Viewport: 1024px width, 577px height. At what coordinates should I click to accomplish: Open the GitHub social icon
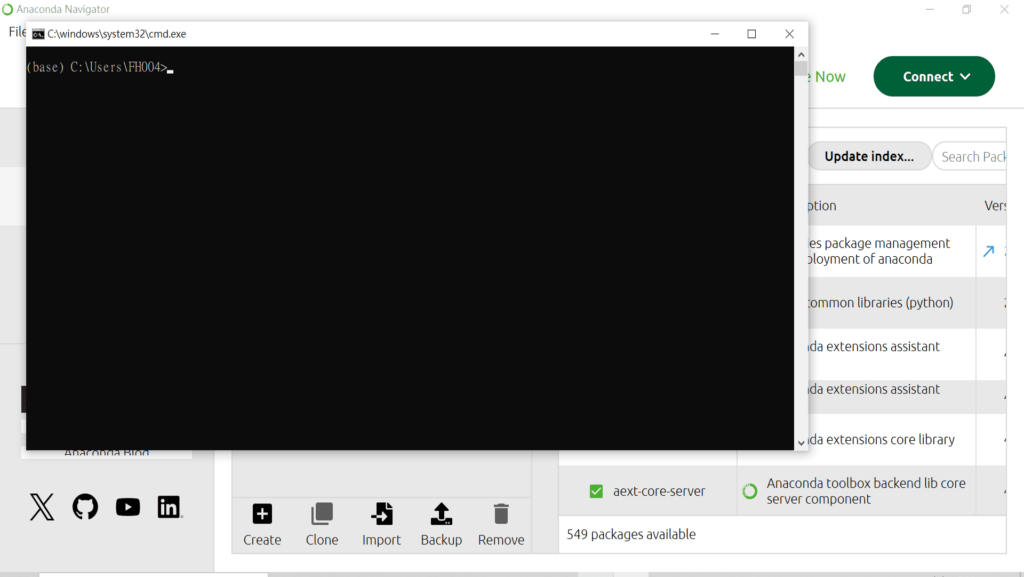pos(85,507)
